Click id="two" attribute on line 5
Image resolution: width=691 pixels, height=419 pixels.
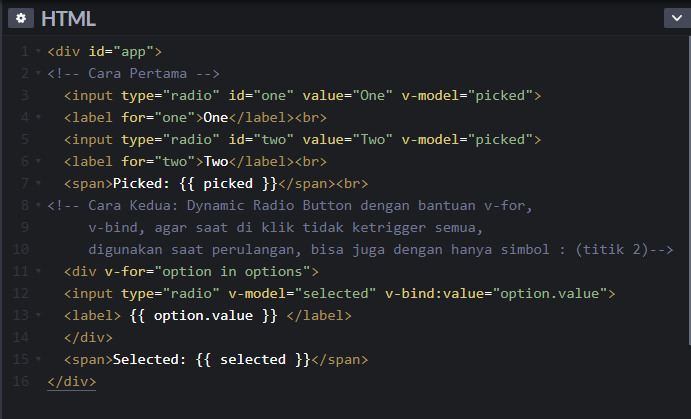(x=261, y=140)
